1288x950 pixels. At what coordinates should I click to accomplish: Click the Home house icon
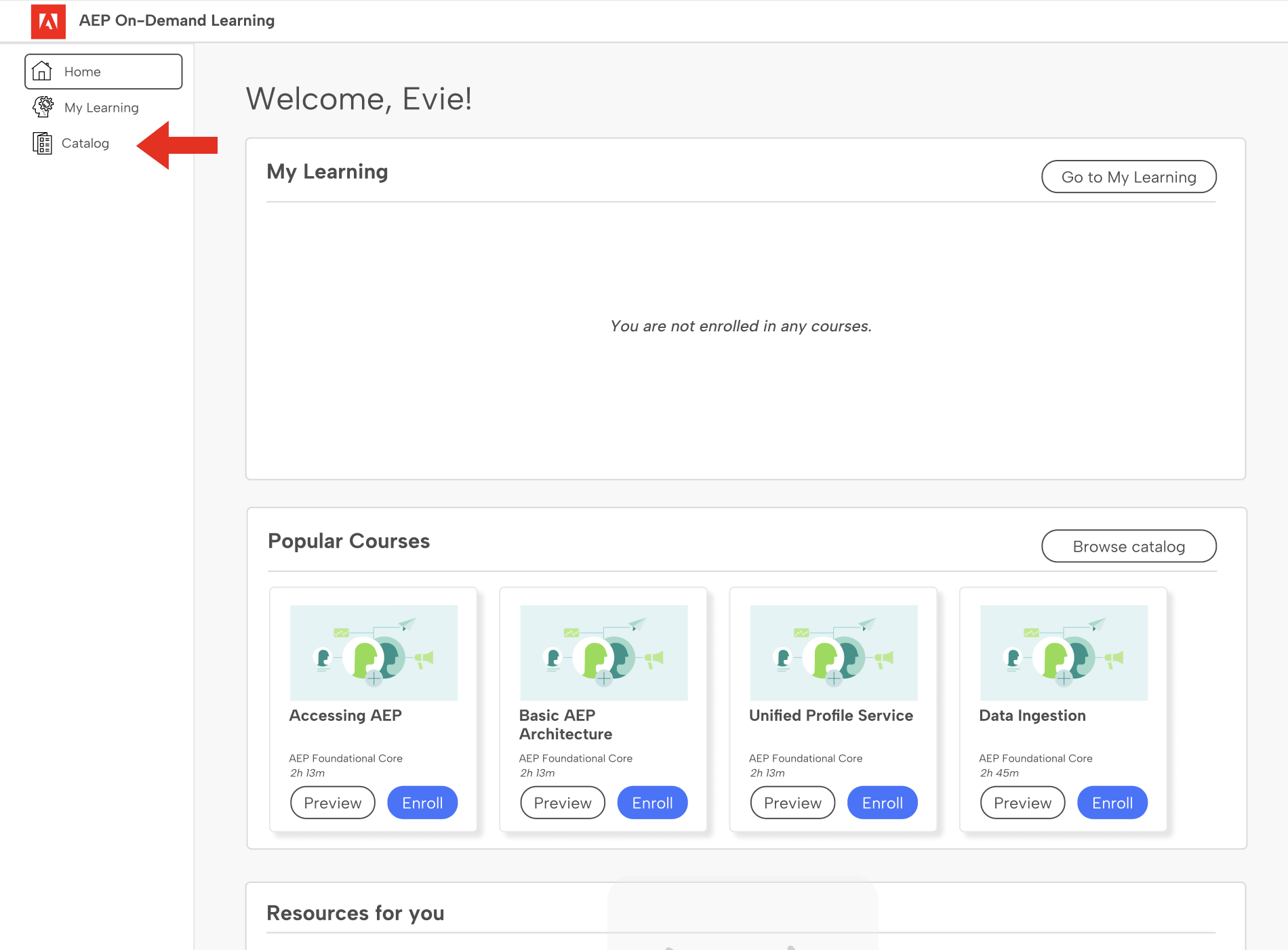coord(42,71)
